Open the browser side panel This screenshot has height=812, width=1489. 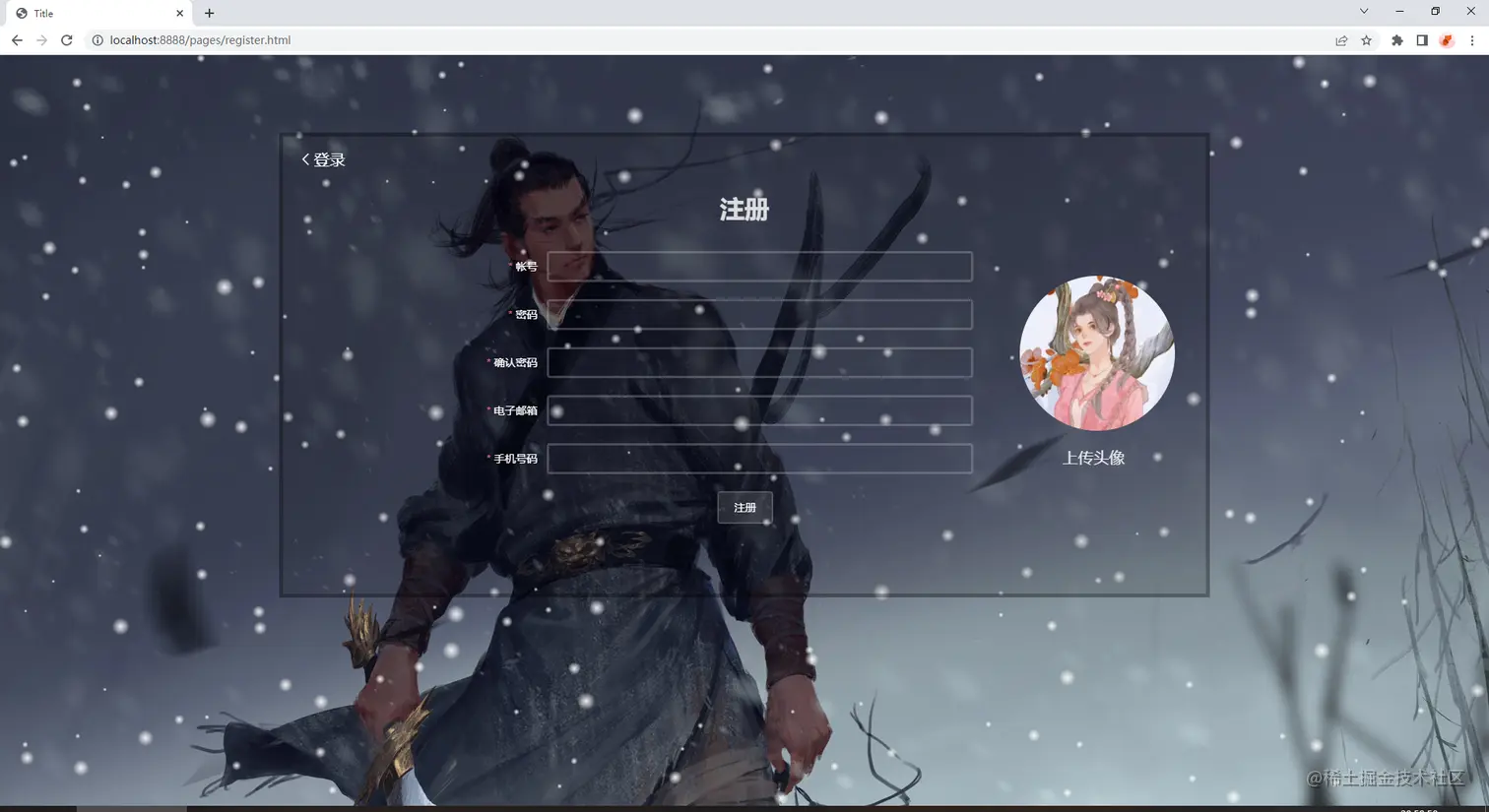[x=1422, y=40]
